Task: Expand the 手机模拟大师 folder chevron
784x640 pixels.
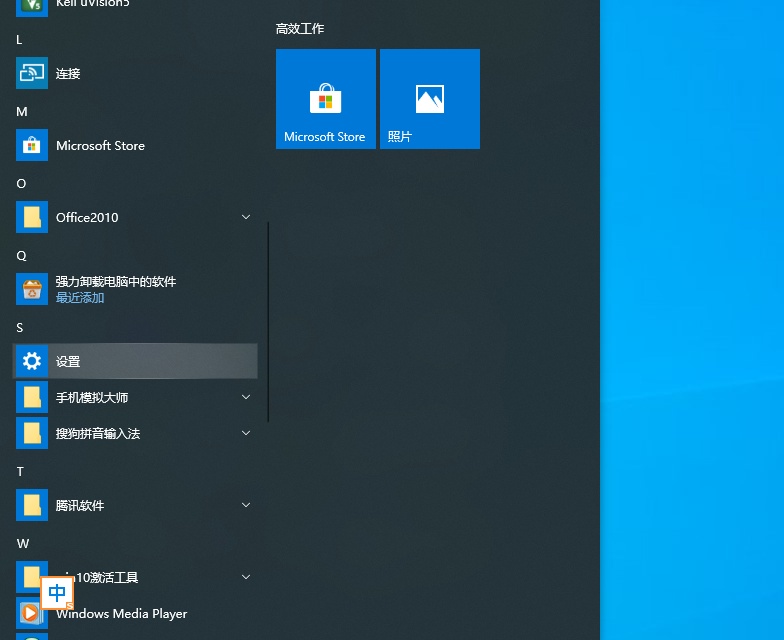Action: 246,397
